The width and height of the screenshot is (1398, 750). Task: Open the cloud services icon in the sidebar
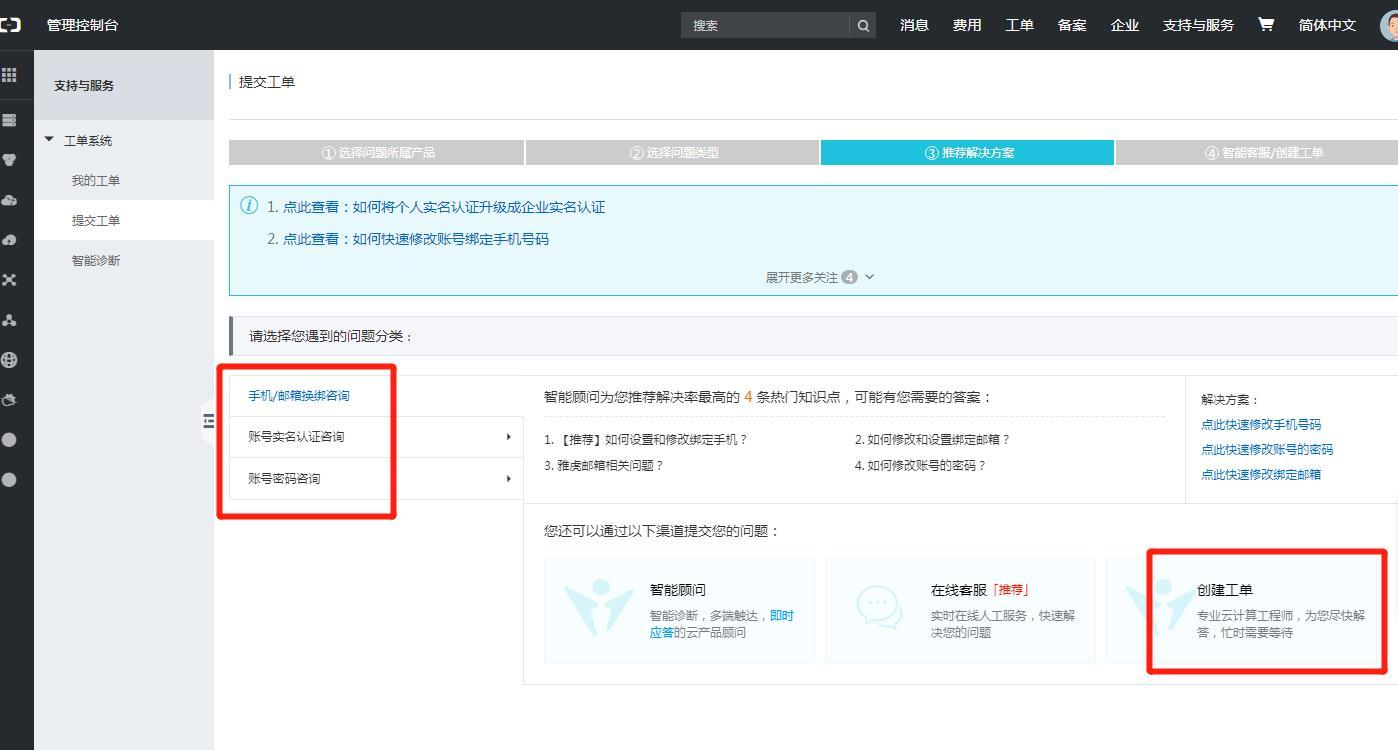pyautogui.click(x=10, y=199)
